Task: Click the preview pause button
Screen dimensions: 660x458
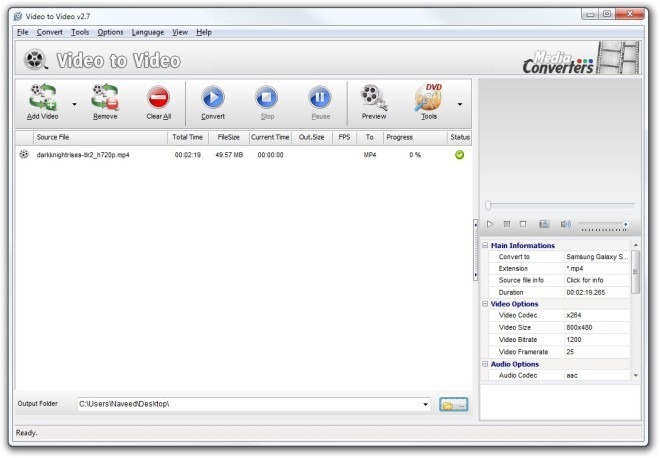Action: [507, 224]
